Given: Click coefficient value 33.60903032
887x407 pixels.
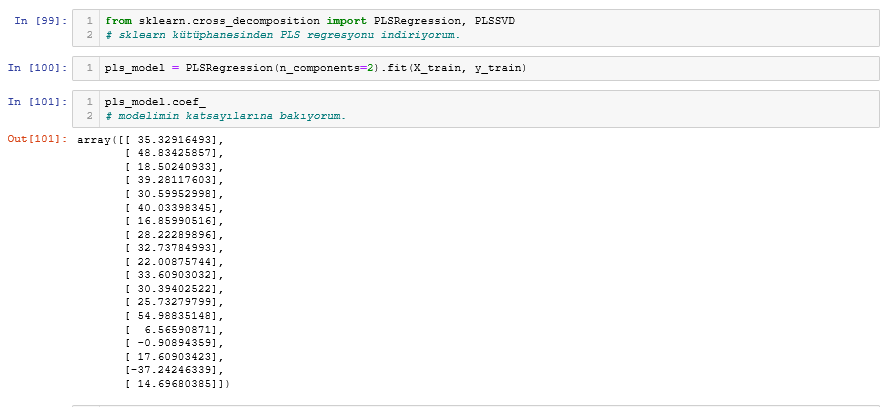Looking at the screenshot, I should coord(176,275).
